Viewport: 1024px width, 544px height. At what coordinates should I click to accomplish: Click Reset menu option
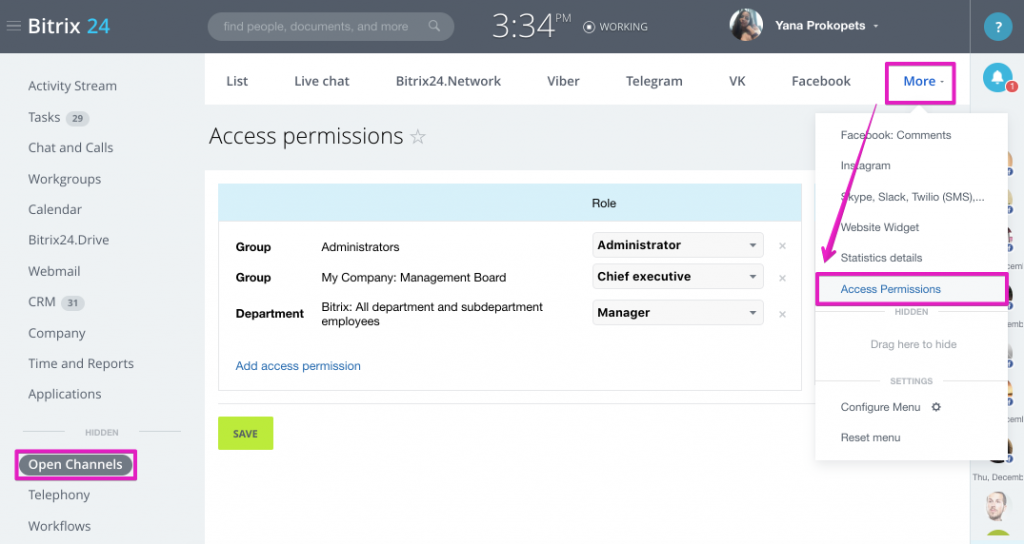coord(870,438)
